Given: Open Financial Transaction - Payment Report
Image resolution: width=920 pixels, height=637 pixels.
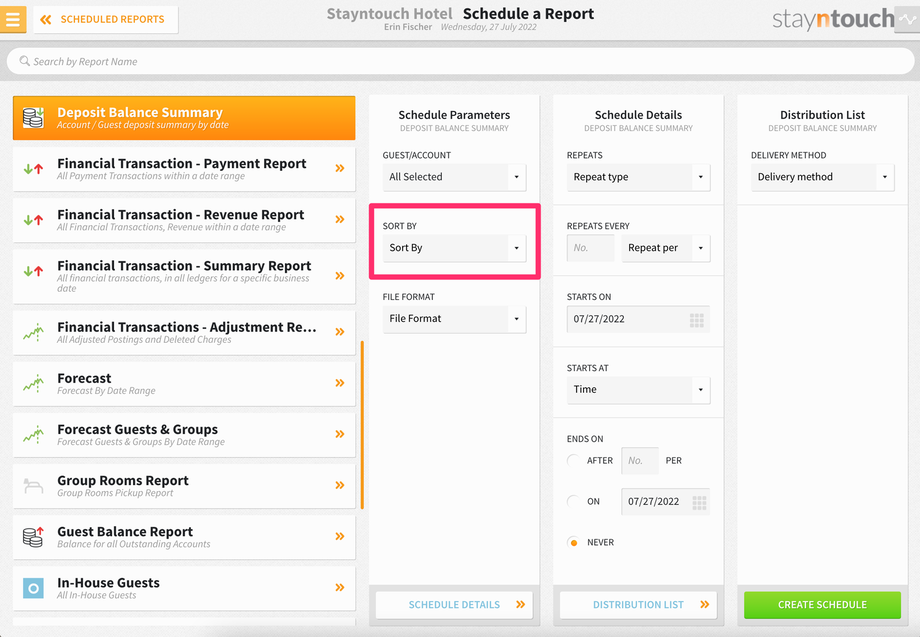Looking at the screenshot, I should pyautogui.click(x=184, y=169).
